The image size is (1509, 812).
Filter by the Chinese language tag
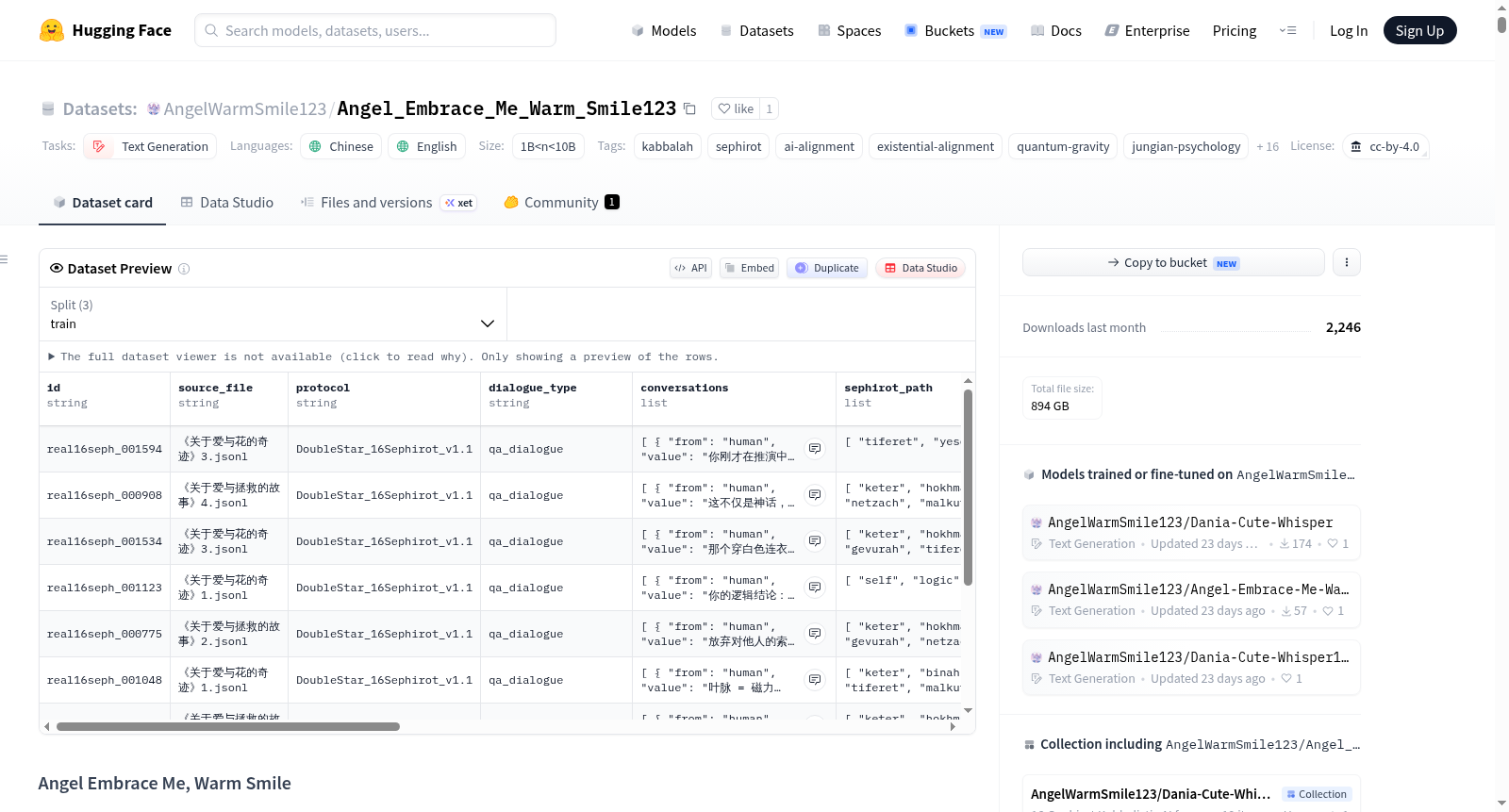(341, 146)
